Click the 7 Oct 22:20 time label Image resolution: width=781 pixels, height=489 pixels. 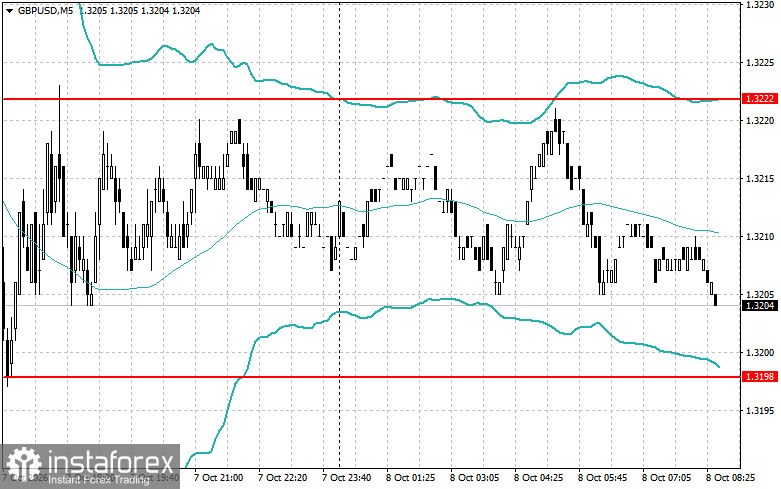pos(282,478)
